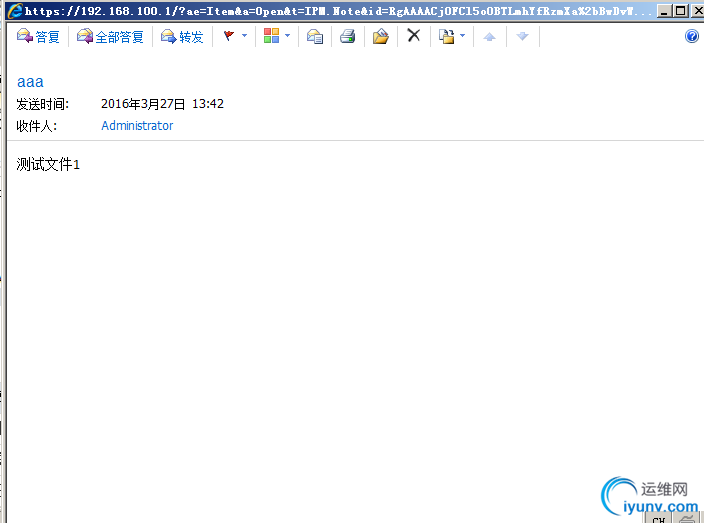Click the junk mail folder-lock icon
Screen dimensions: 704x523
click(x=446, y=36)
